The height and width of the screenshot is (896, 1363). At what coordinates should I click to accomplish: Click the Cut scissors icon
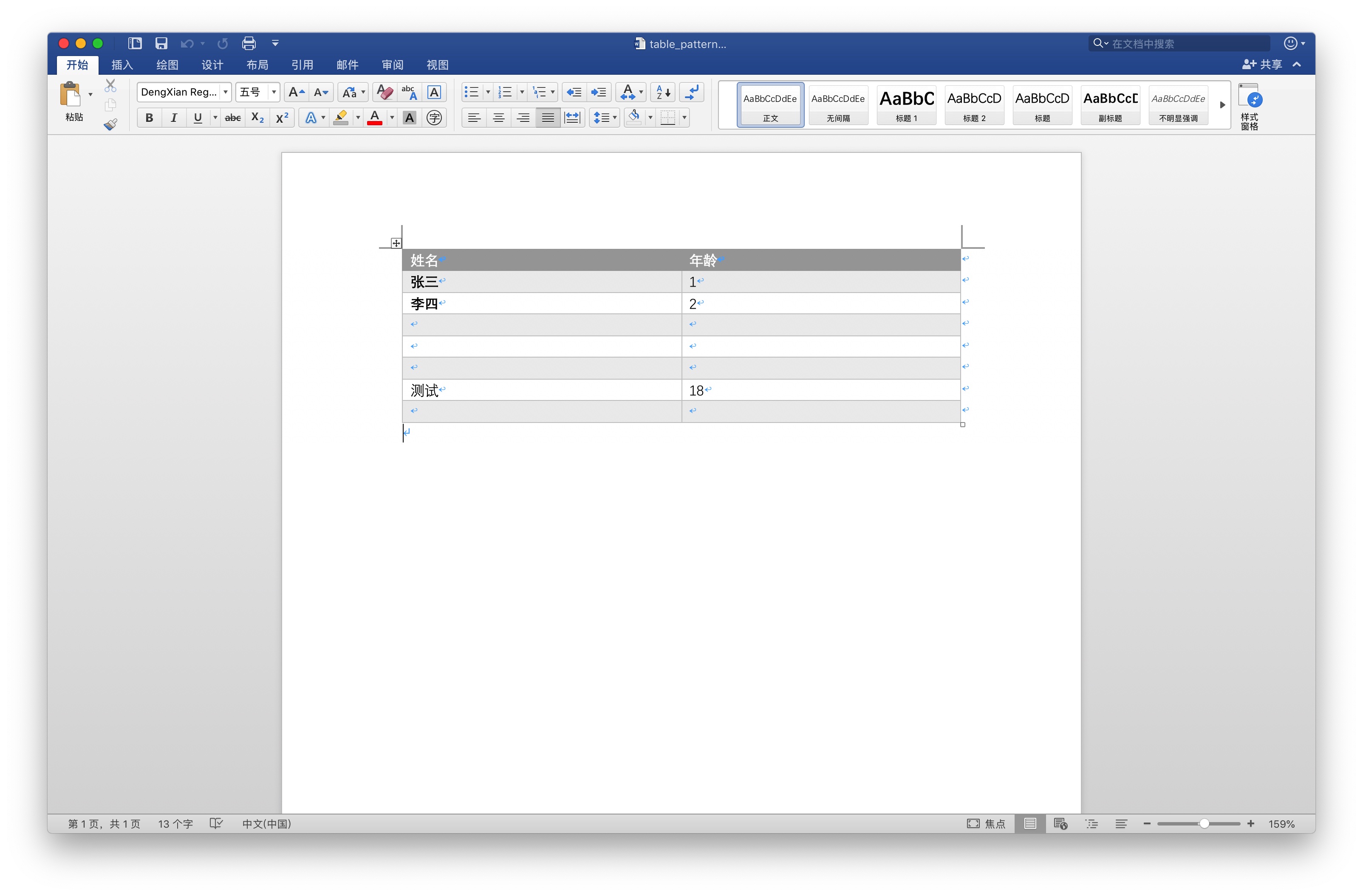click(110, 86)
